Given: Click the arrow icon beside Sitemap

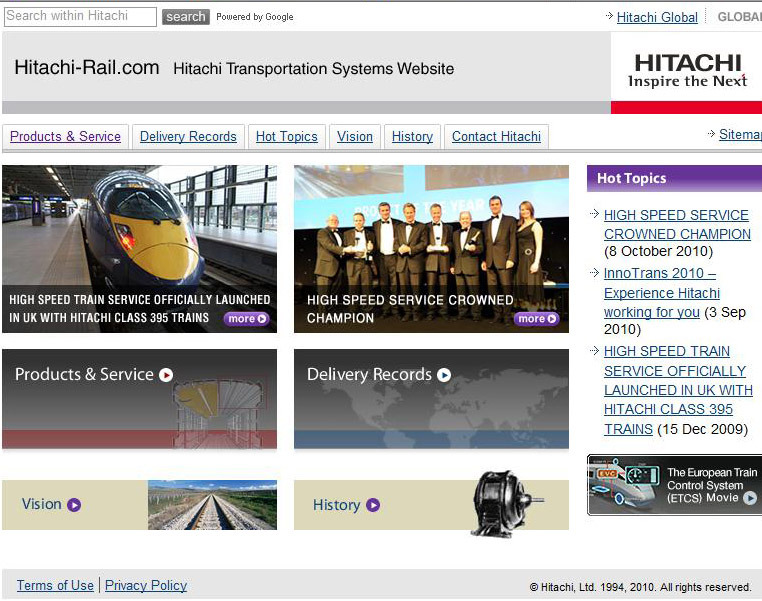Looking at the screenshot, I should click(x=711, y=133).
